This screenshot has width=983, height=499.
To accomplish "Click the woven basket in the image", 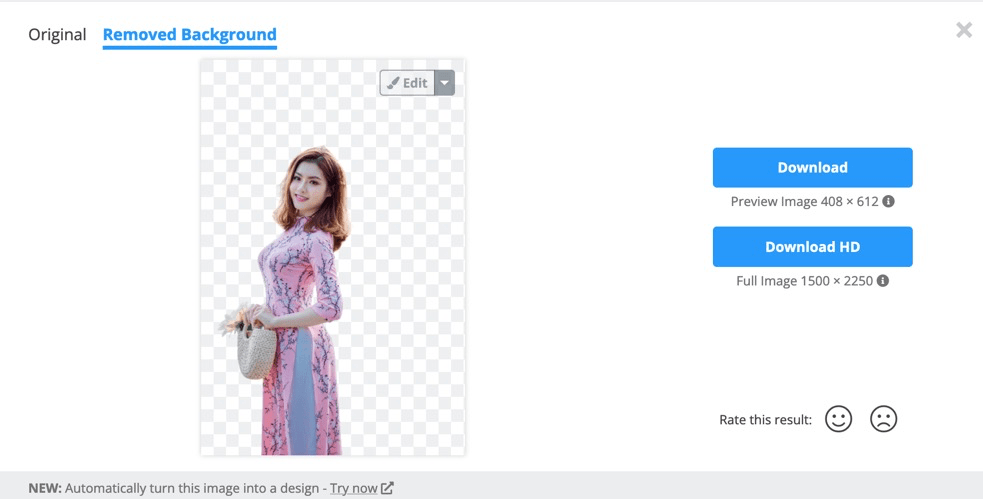I will click(256, 351).
